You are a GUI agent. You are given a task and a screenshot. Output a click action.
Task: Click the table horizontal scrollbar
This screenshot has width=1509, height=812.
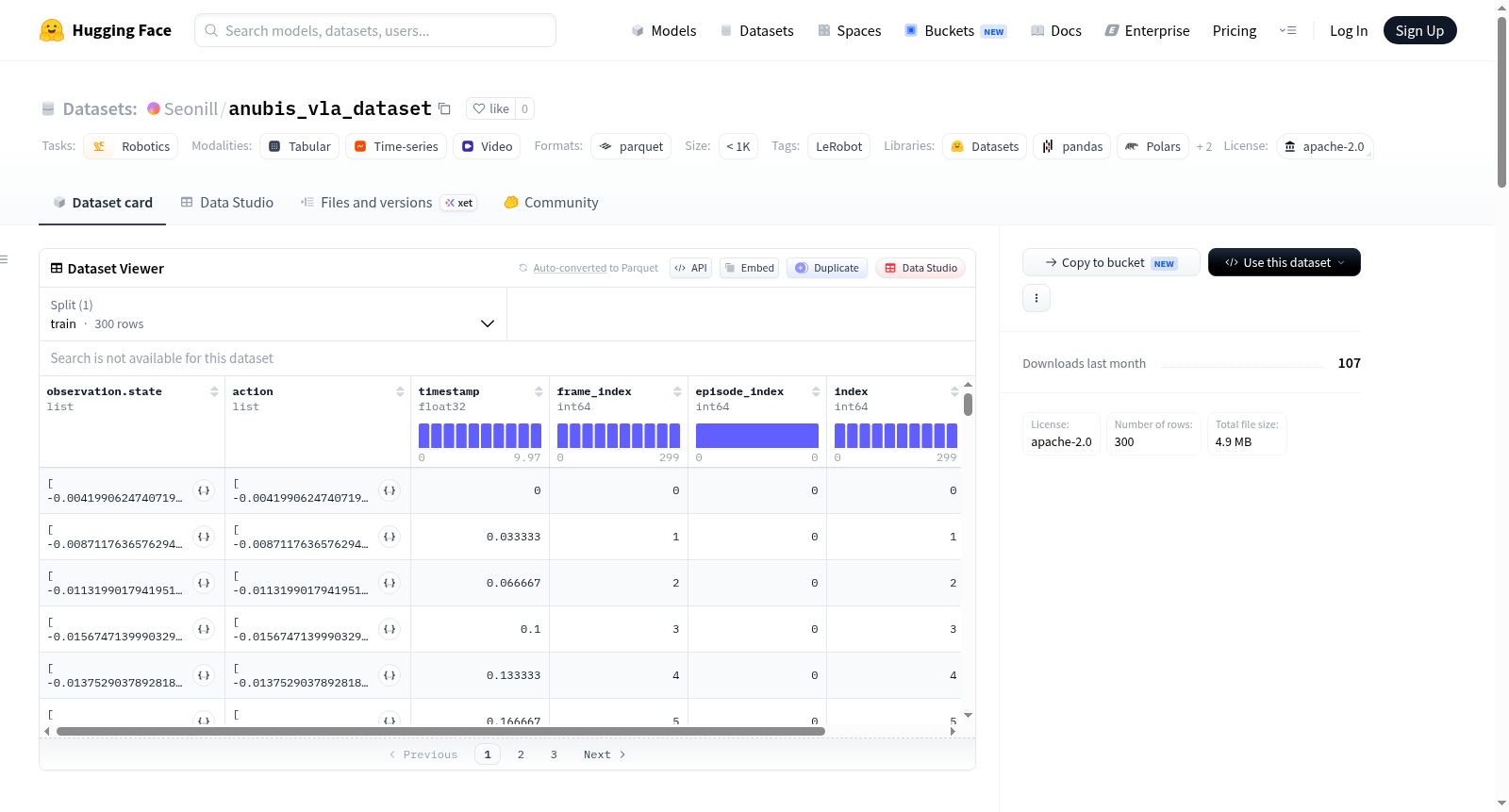click(x=440, y=731)
